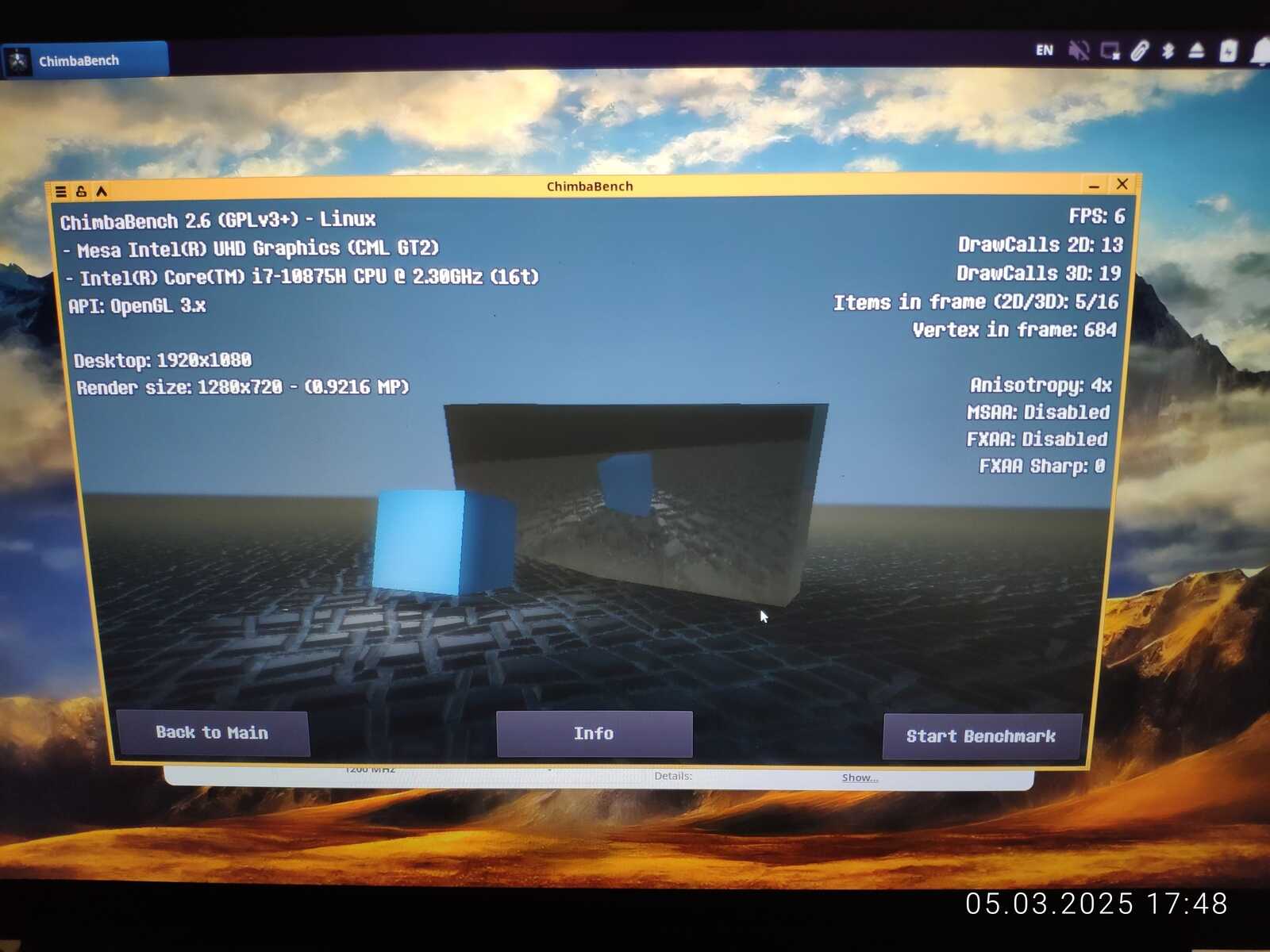
Task: Click the Desktop: 1920x1080 text
Action: pyautogui.click(x=163, y=360)
